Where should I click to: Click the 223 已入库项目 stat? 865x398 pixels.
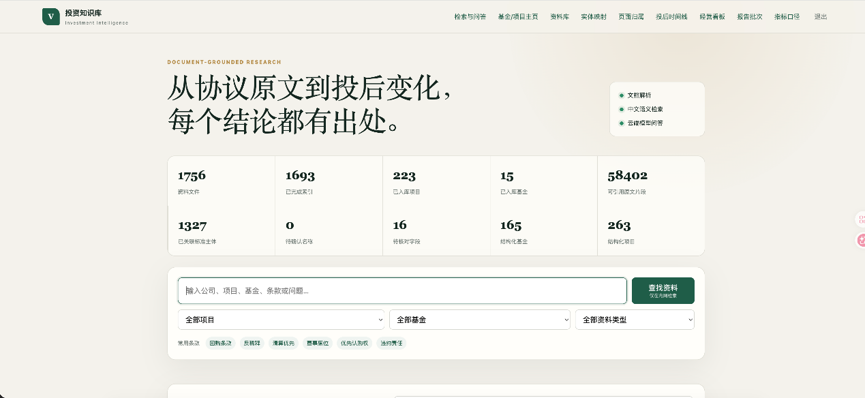(436, 182)
